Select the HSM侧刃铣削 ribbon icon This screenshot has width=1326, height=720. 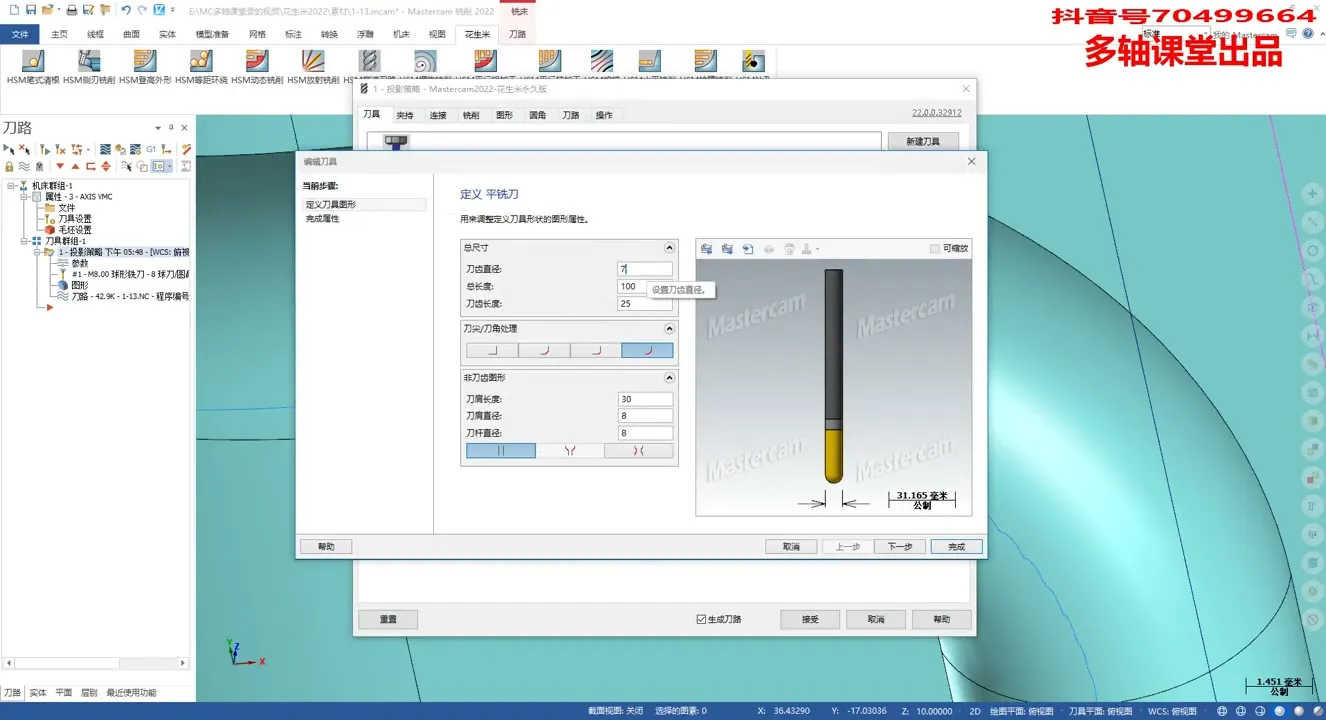point(89,62)
